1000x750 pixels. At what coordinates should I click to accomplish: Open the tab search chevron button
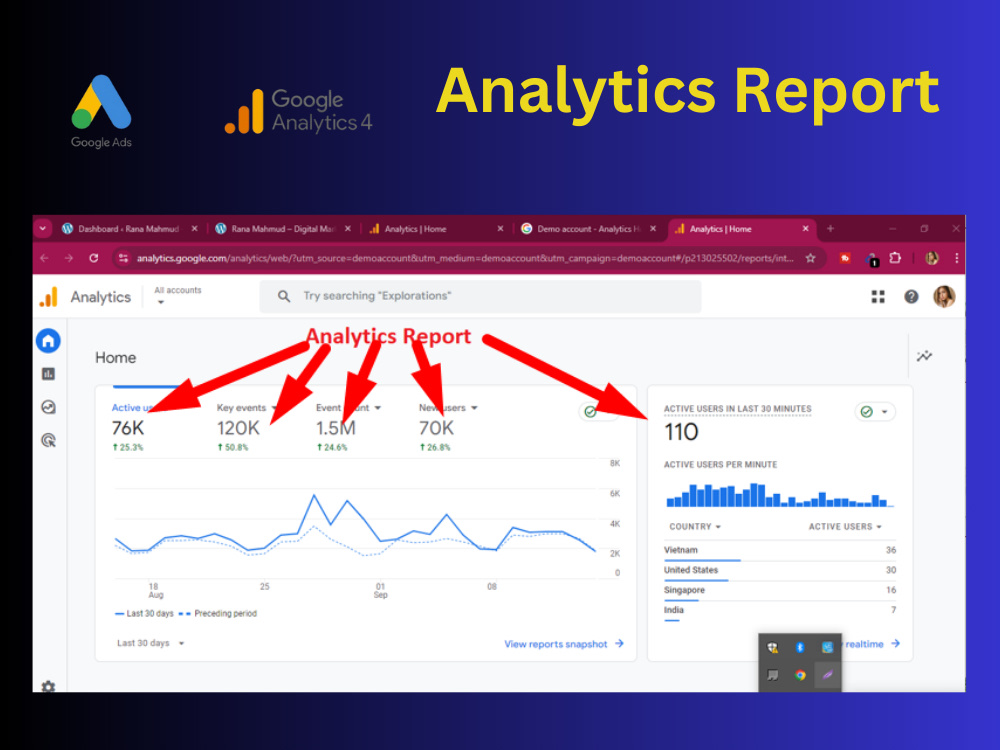pos(43,228)
